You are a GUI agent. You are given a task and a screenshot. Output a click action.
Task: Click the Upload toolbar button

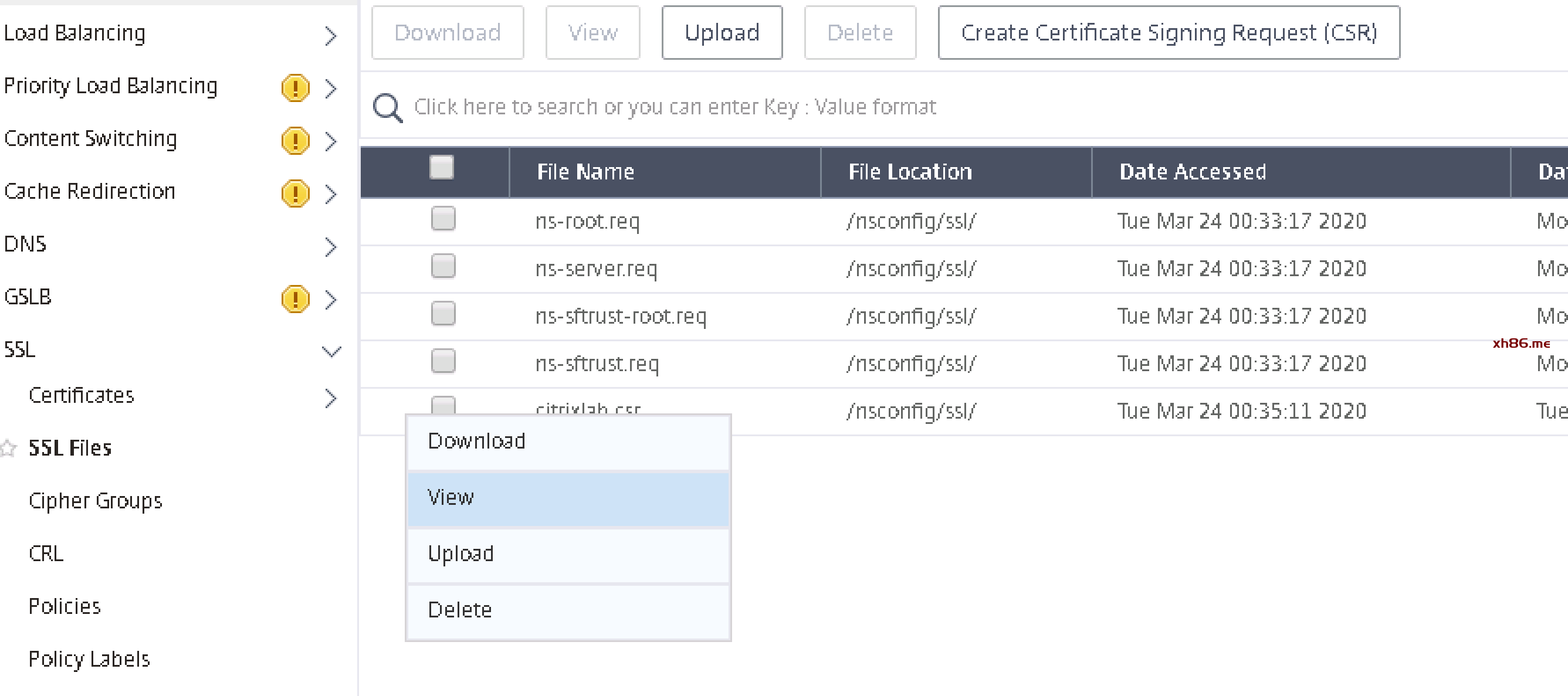(x=722, y=32)
